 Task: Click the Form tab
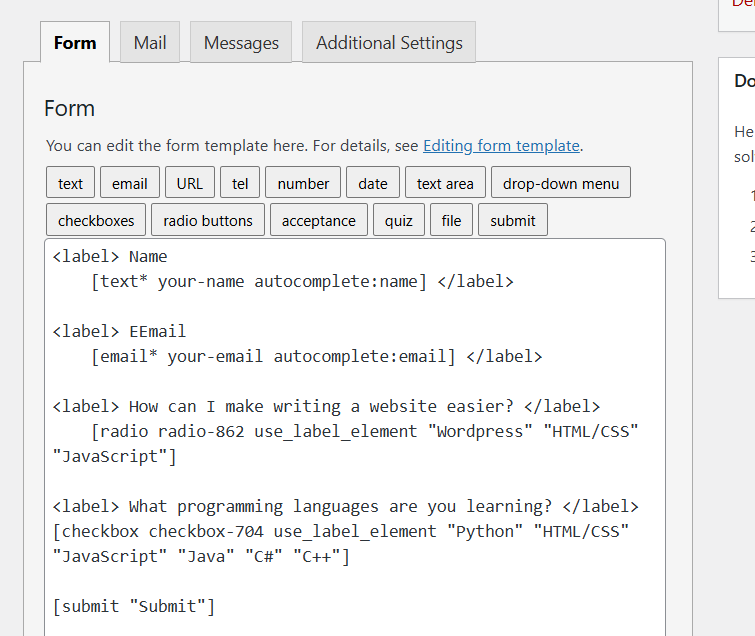point(75,43)
